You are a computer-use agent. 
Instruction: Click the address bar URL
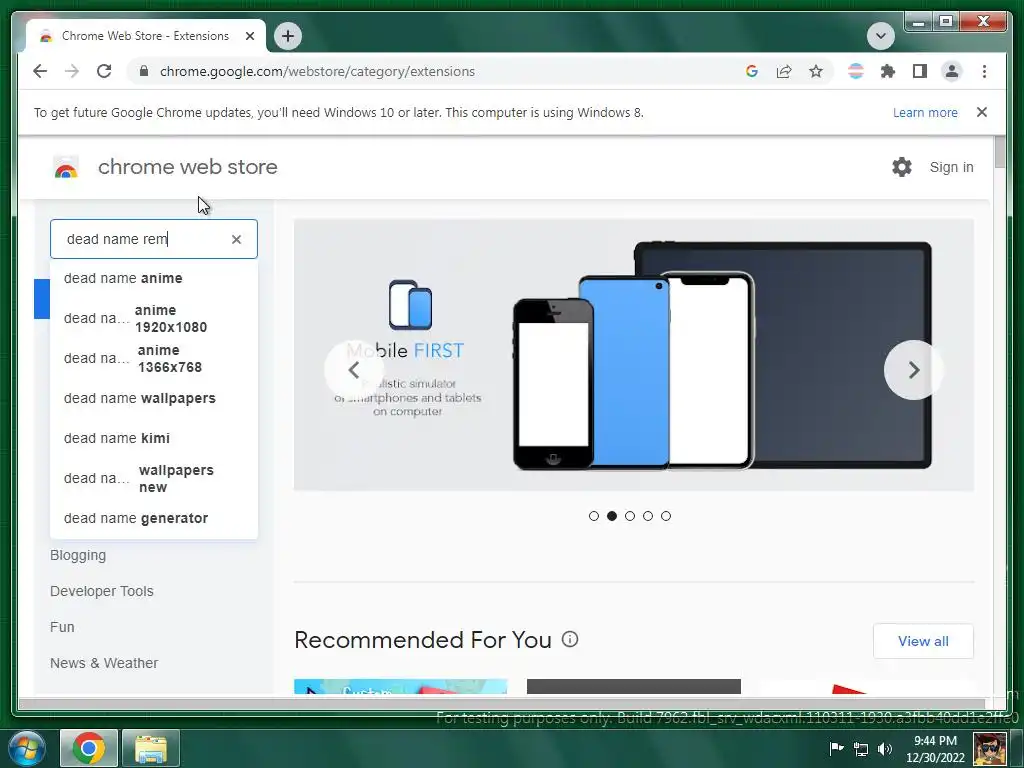pos(317,71)
